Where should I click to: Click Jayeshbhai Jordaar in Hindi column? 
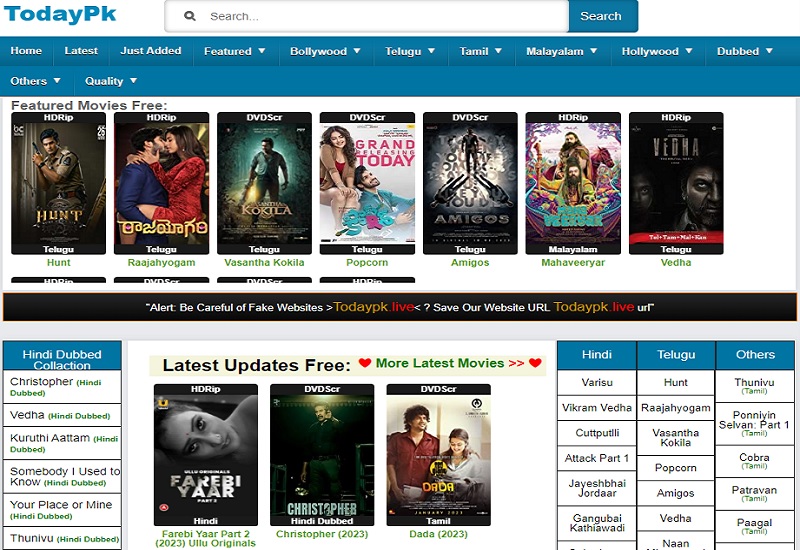(x=597, y=488)
